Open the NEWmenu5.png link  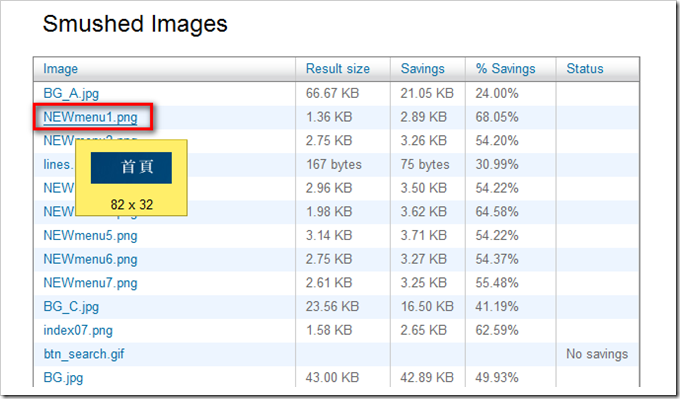90,236
